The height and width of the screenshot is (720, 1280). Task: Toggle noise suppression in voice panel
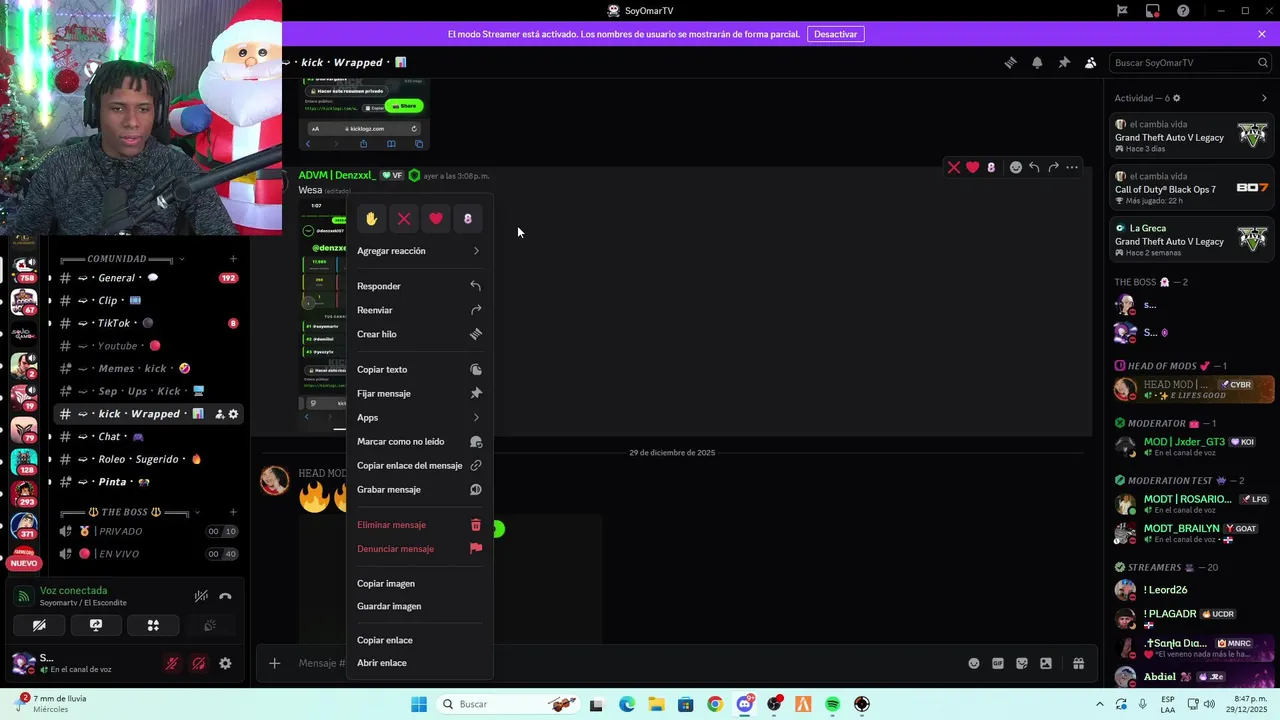(x=201, y=596)
